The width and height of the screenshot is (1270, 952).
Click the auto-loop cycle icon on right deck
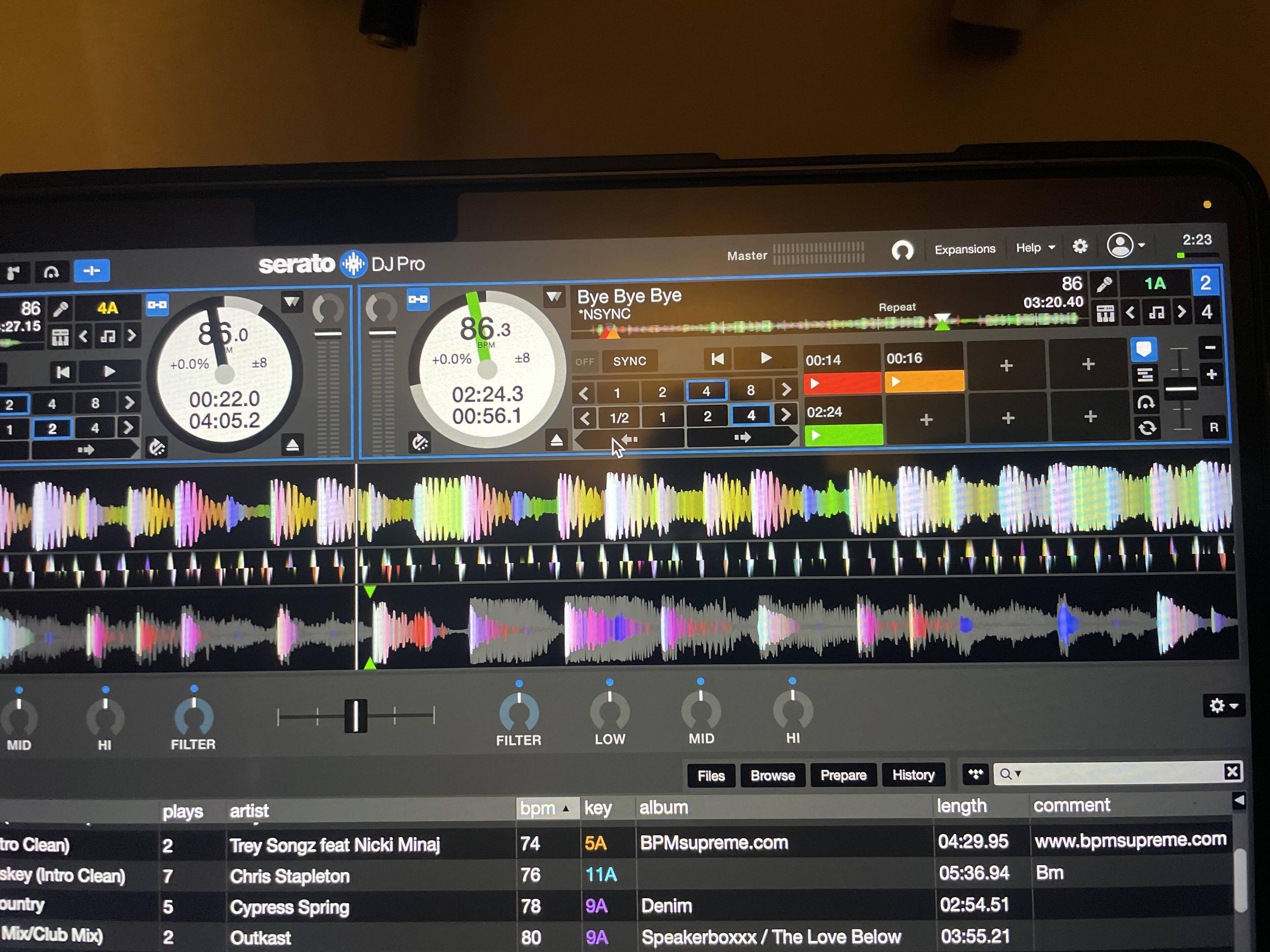[1147, 428]
